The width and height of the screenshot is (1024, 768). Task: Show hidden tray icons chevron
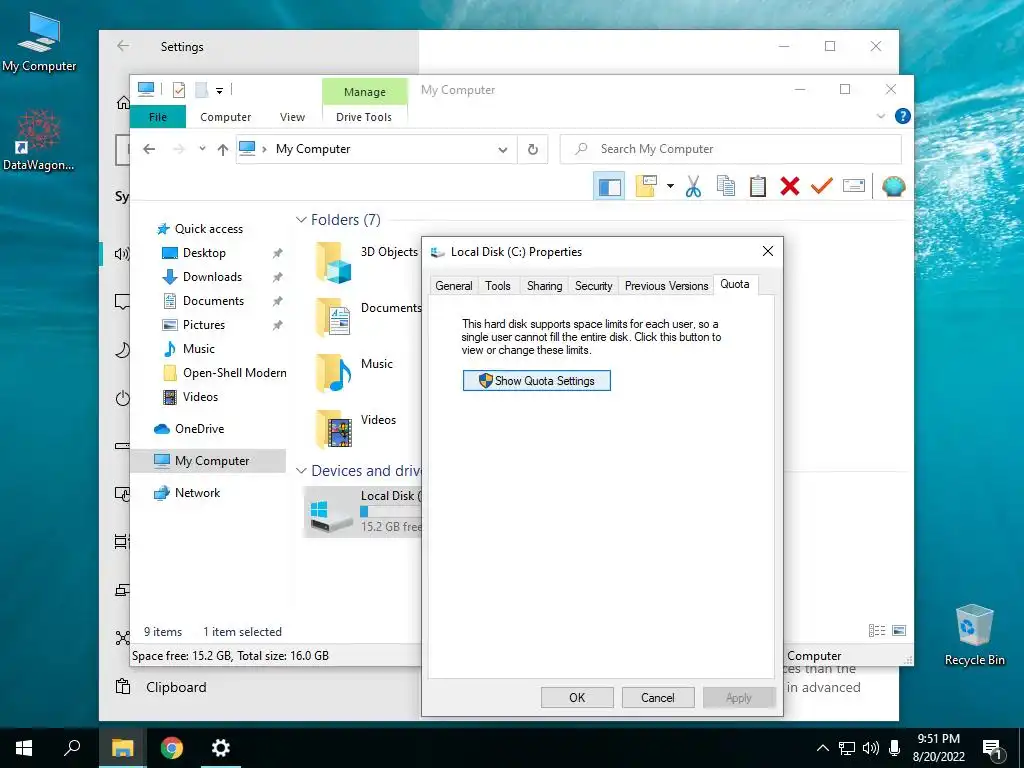[823, 748]
